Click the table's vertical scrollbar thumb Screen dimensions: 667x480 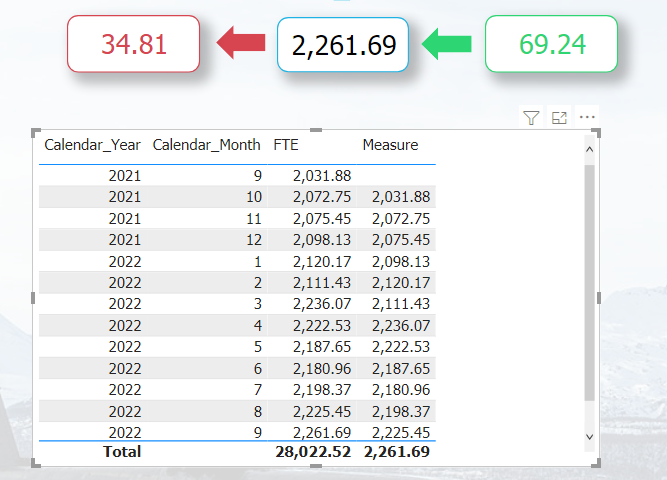590,283
